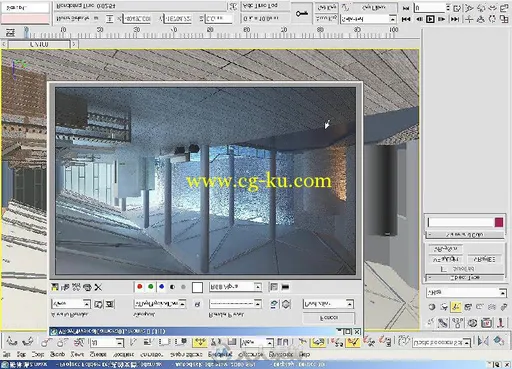Open Views menu
The image size is (512, 369).
pos(77,354)
